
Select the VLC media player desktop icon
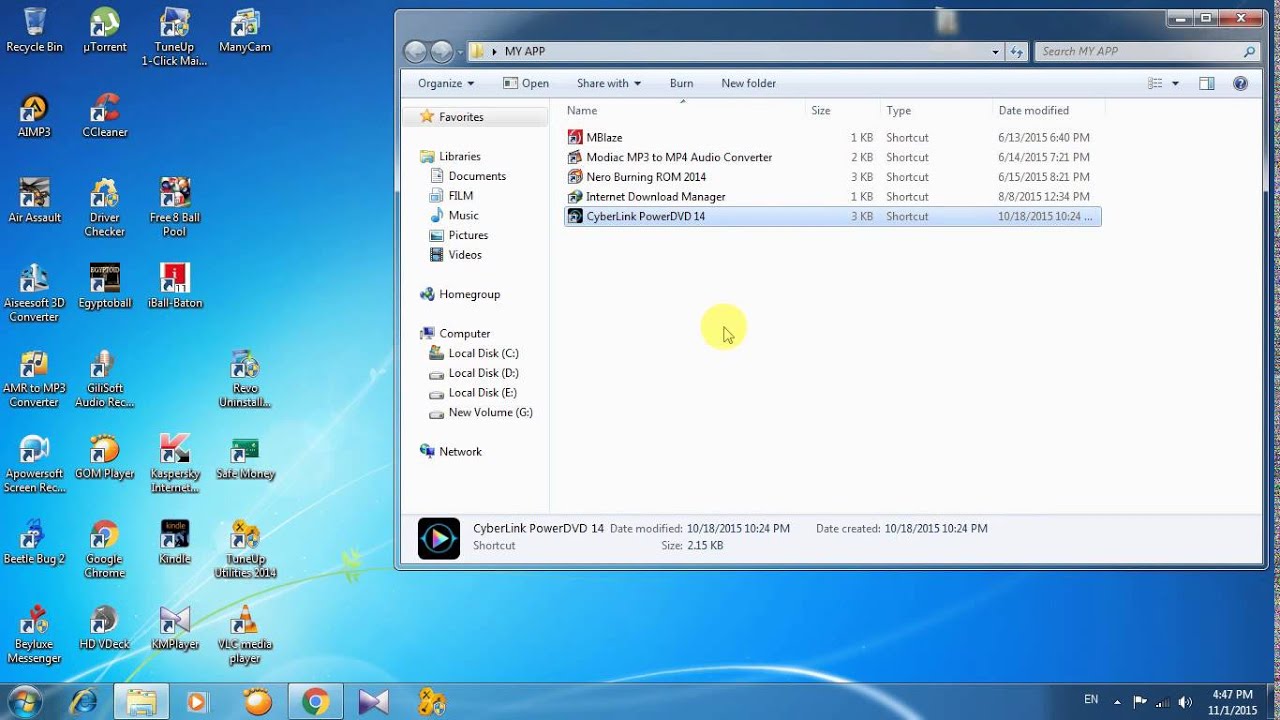point(244,635)
